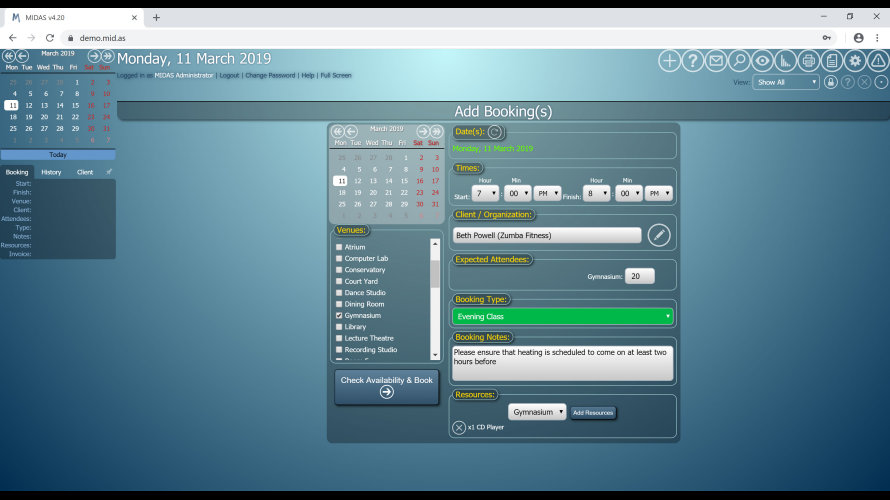Reload the page in the browser
This screenshot has width=890, height=500.
pyautogui.click(x=50, y=38)
